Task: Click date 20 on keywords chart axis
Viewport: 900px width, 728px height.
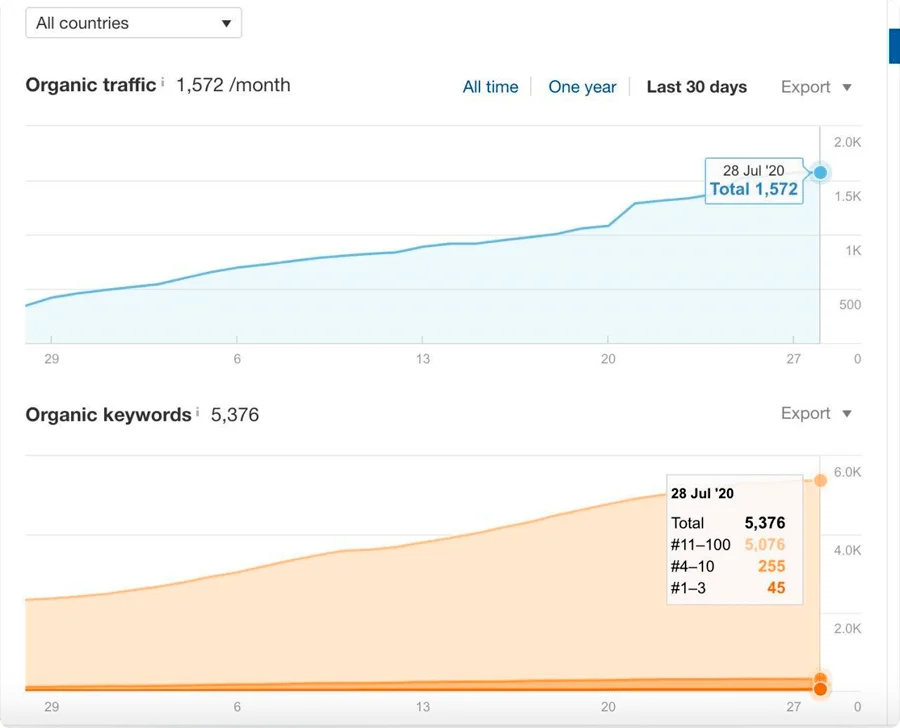Action: point(608,707)
